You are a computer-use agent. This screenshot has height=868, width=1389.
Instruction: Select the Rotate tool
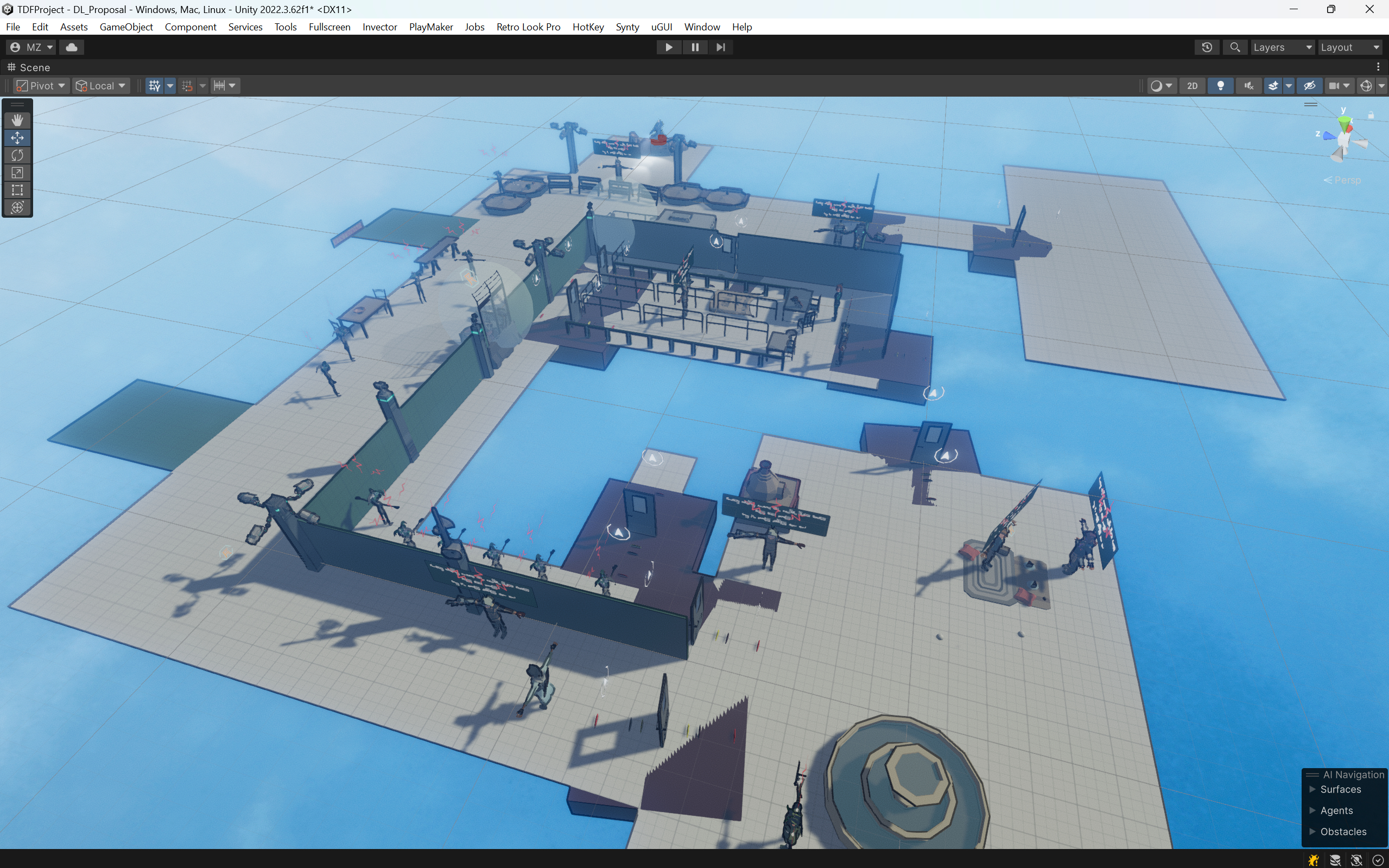[x=17, y=155]
